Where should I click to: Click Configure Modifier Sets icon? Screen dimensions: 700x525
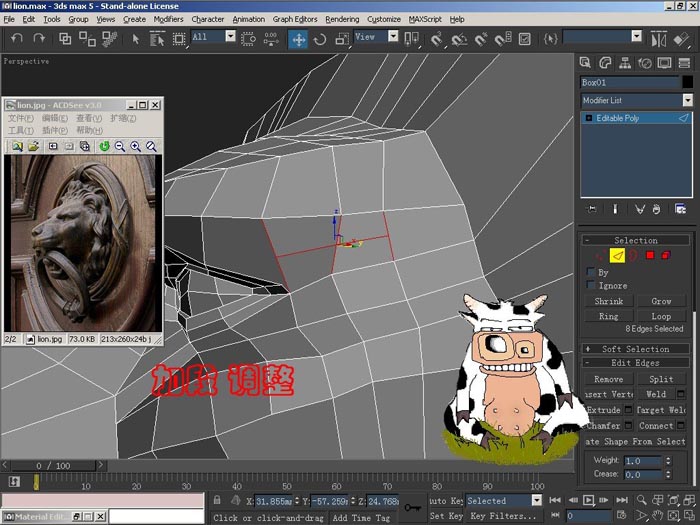680,209
